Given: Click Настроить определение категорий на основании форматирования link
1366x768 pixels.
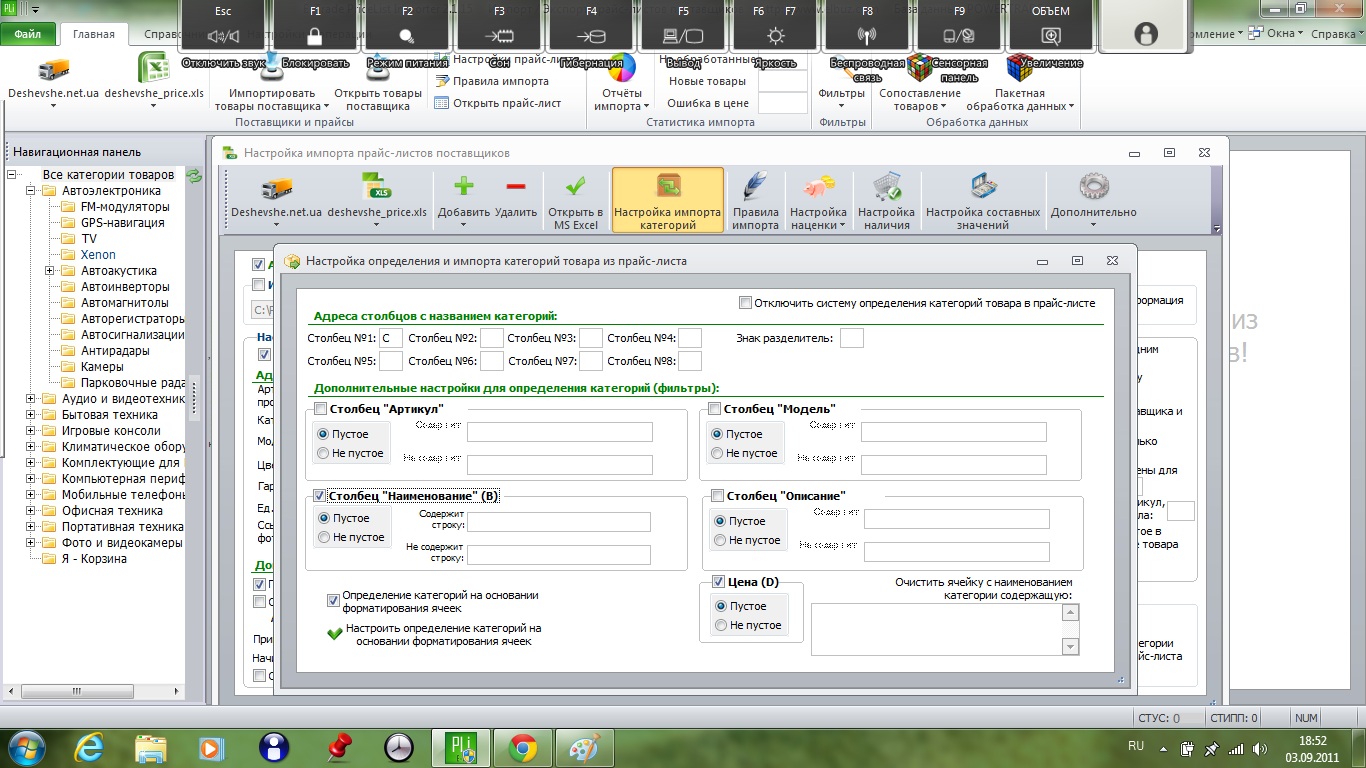Looking at the screenshot, I should coord(443,634).
